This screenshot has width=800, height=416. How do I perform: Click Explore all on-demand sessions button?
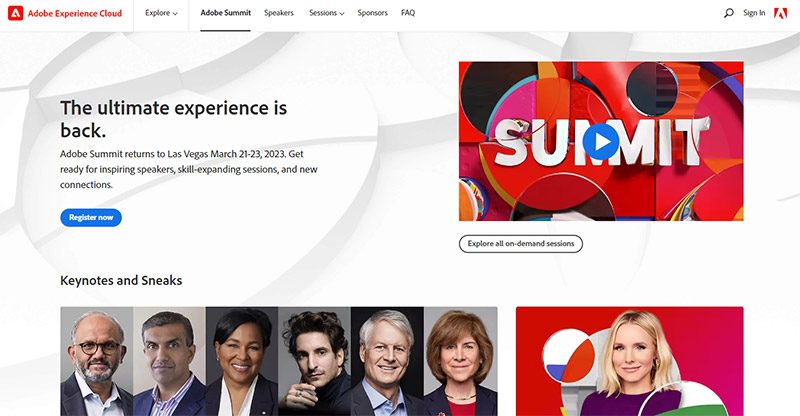point(521,243)
